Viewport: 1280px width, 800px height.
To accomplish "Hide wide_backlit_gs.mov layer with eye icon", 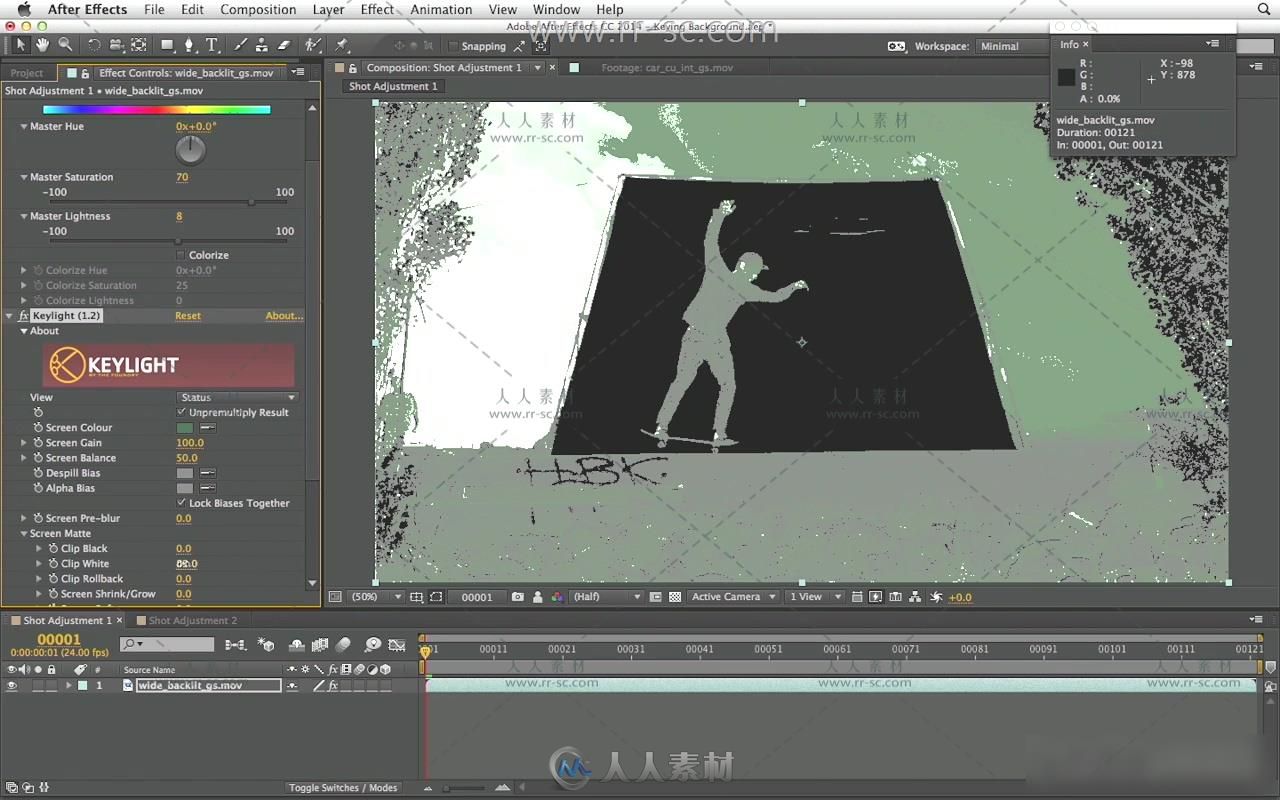I will [12, 686].
